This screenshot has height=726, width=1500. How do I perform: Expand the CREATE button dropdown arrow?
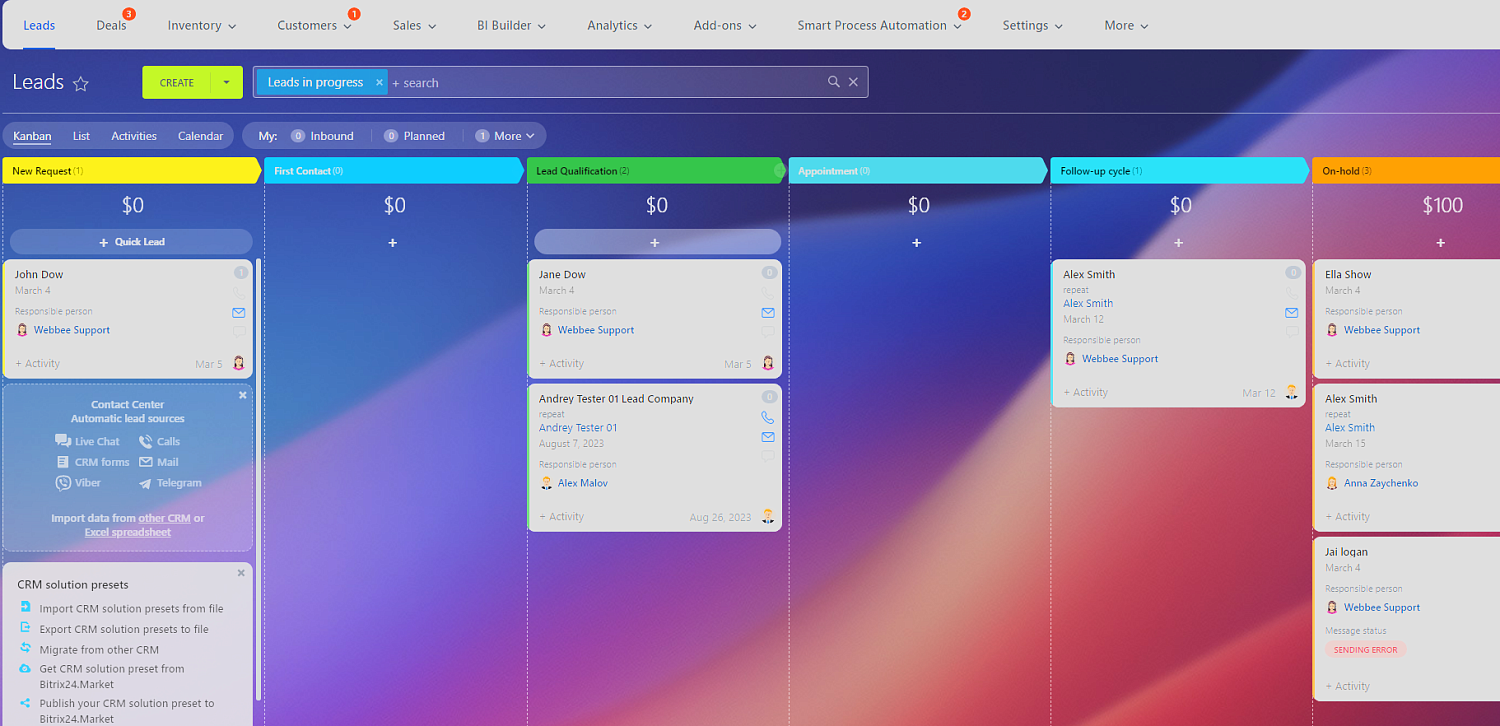coord(226,82)
